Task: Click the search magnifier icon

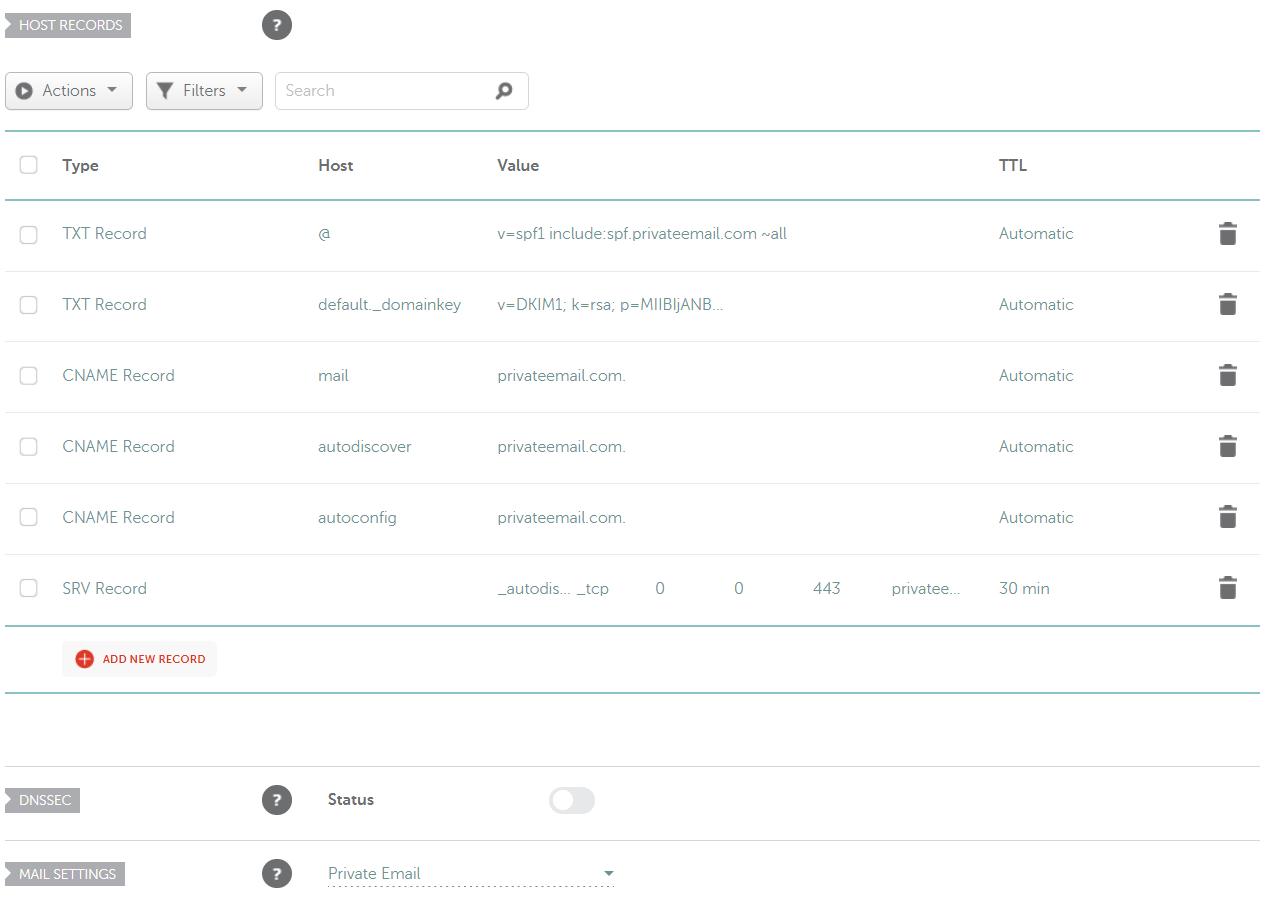Action: [504, 91]
